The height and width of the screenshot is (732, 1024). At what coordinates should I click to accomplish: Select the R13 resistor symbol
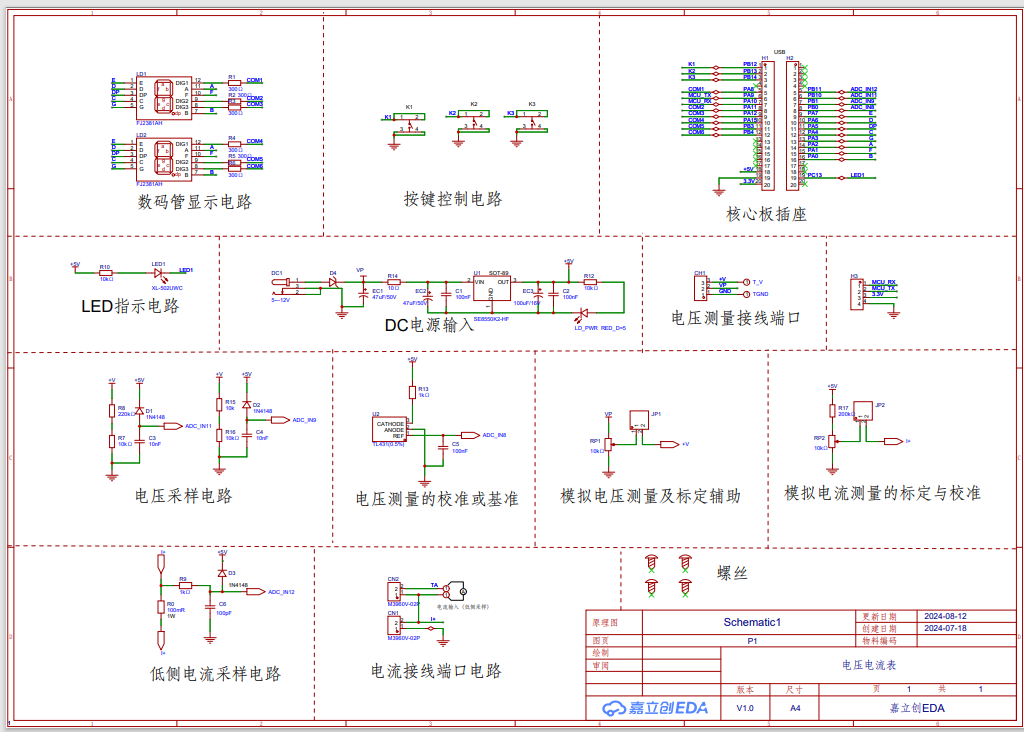(412, 392)
